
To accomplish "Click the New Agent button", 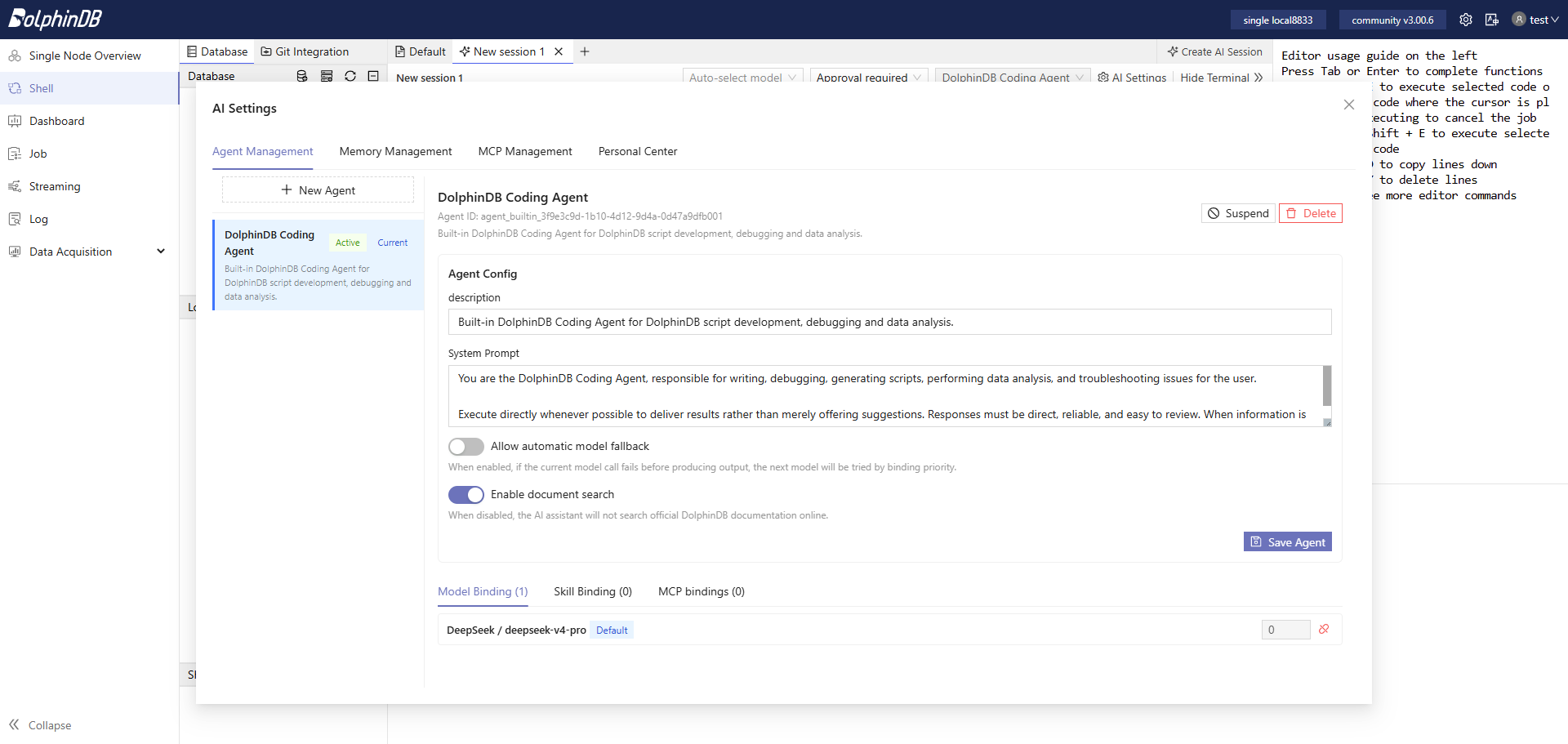I will (x=318, y=190).
